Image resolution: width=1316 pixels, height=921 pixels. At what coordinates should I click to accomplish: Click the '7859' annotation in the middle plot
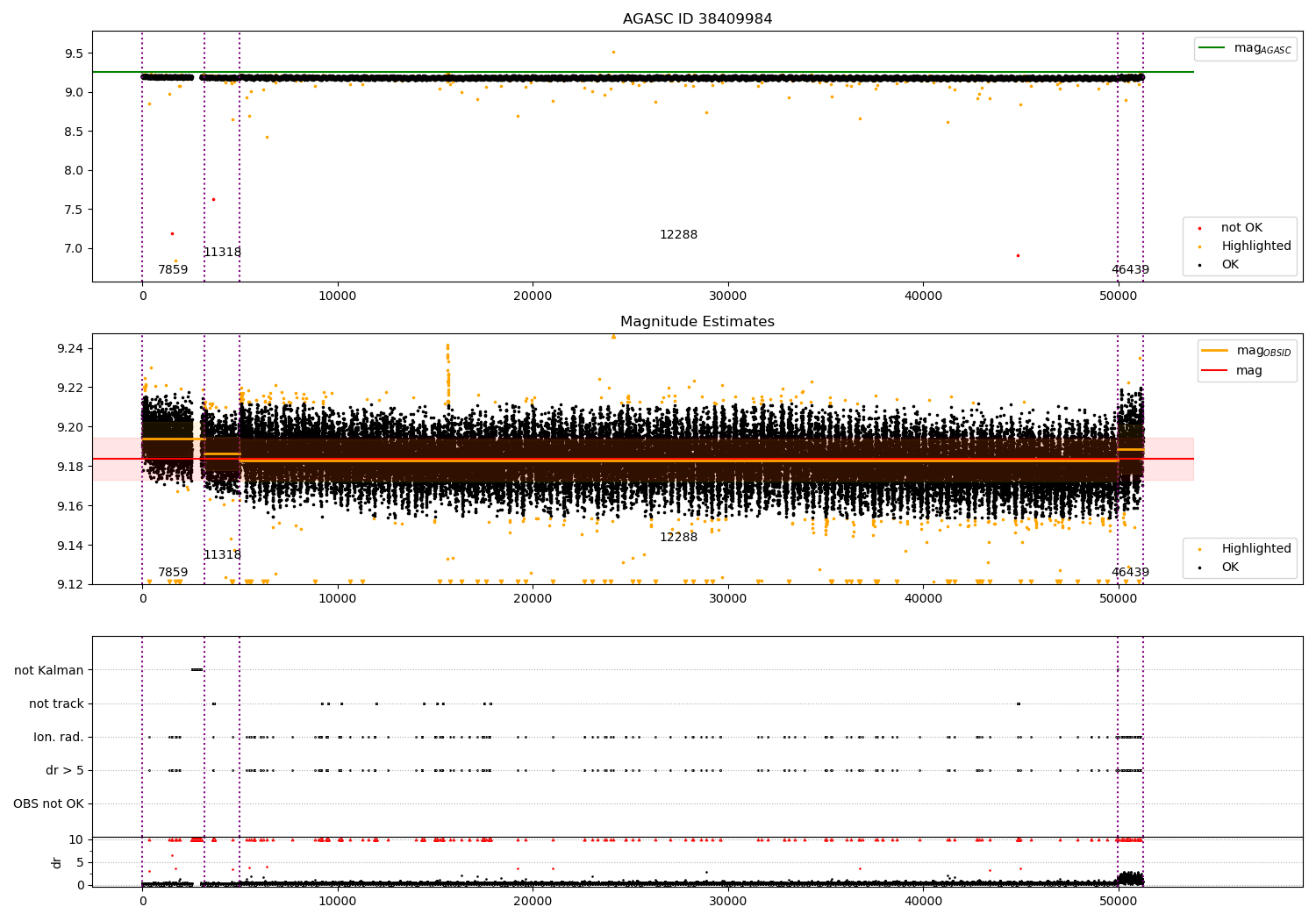click(x=173, y=573)
